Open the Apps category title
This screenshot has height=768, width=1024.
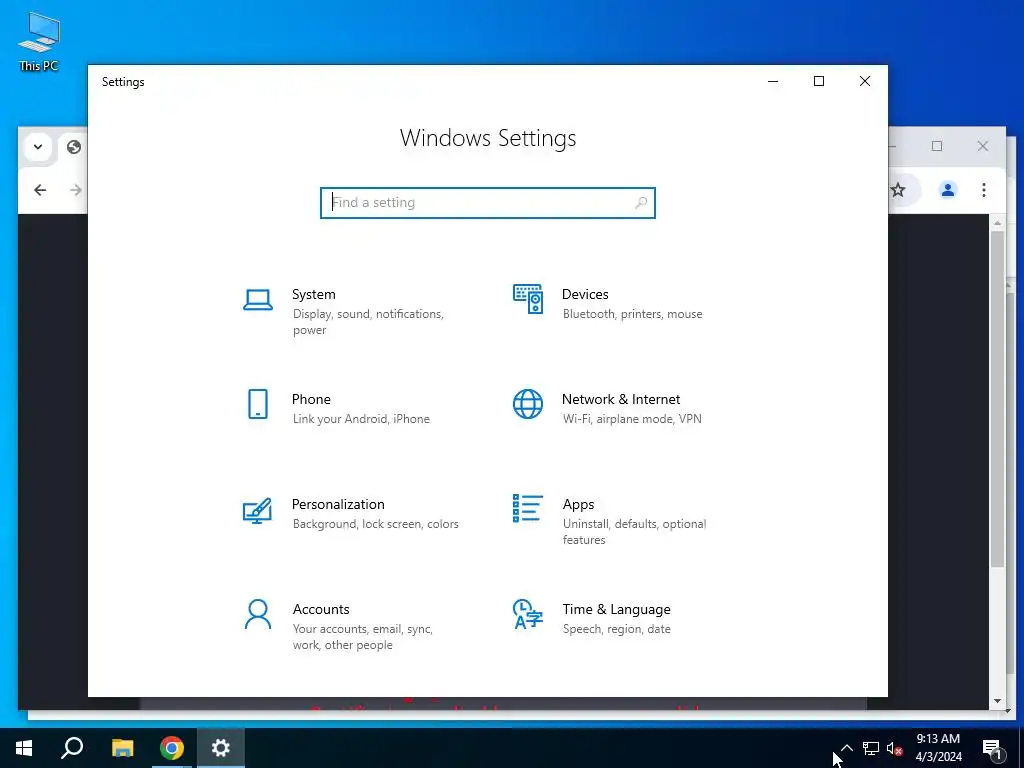pyautogui.click(x=579, y=504)
